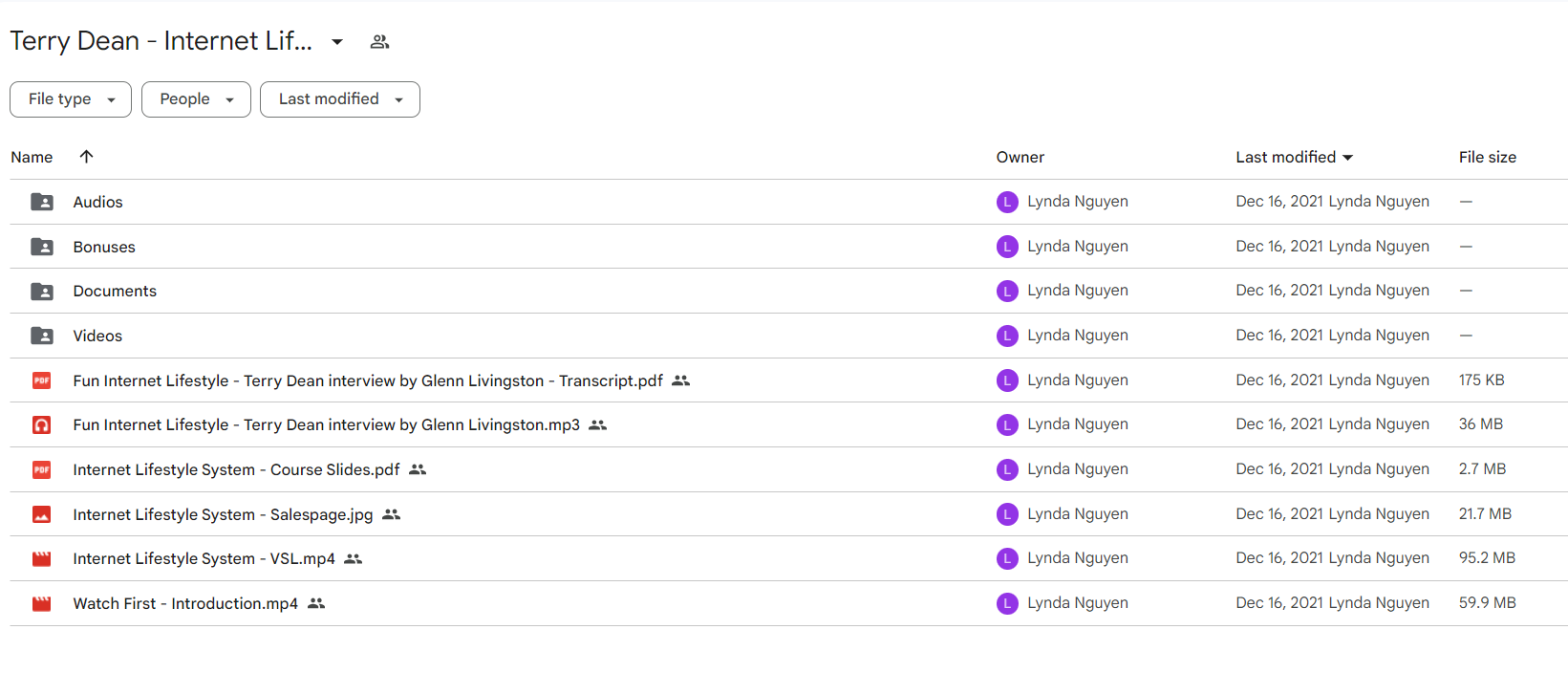
Task: Click Lynda Nguyen avatar in Videos row
Action: (1007, 336)
